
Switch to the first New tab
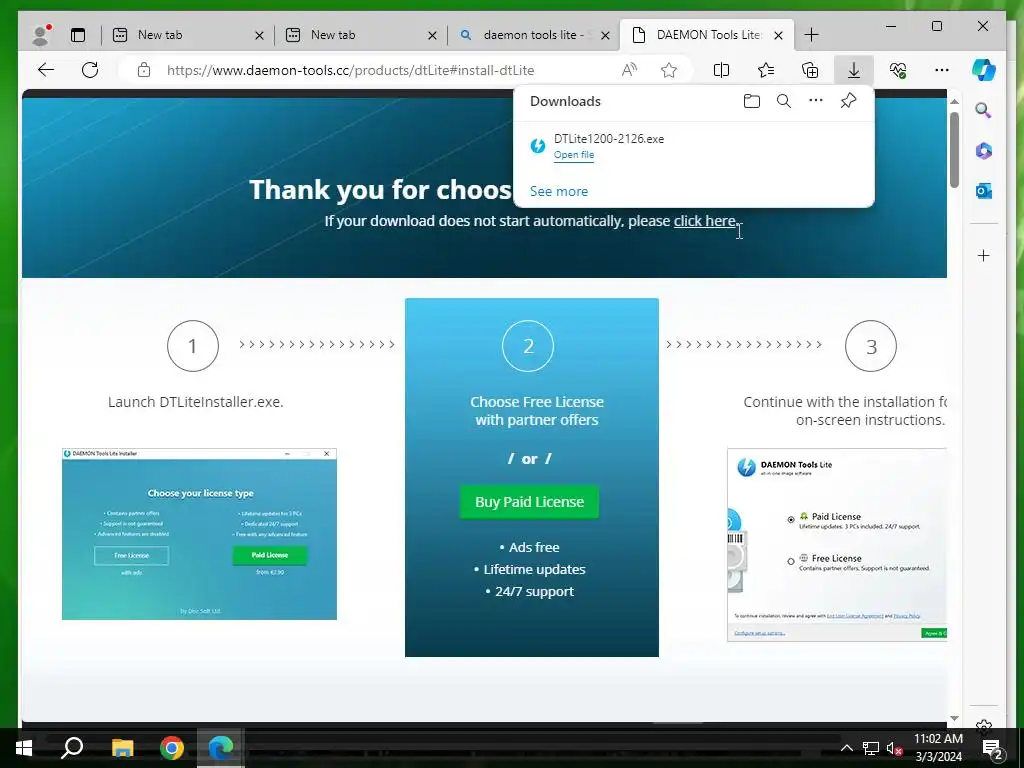187,35
